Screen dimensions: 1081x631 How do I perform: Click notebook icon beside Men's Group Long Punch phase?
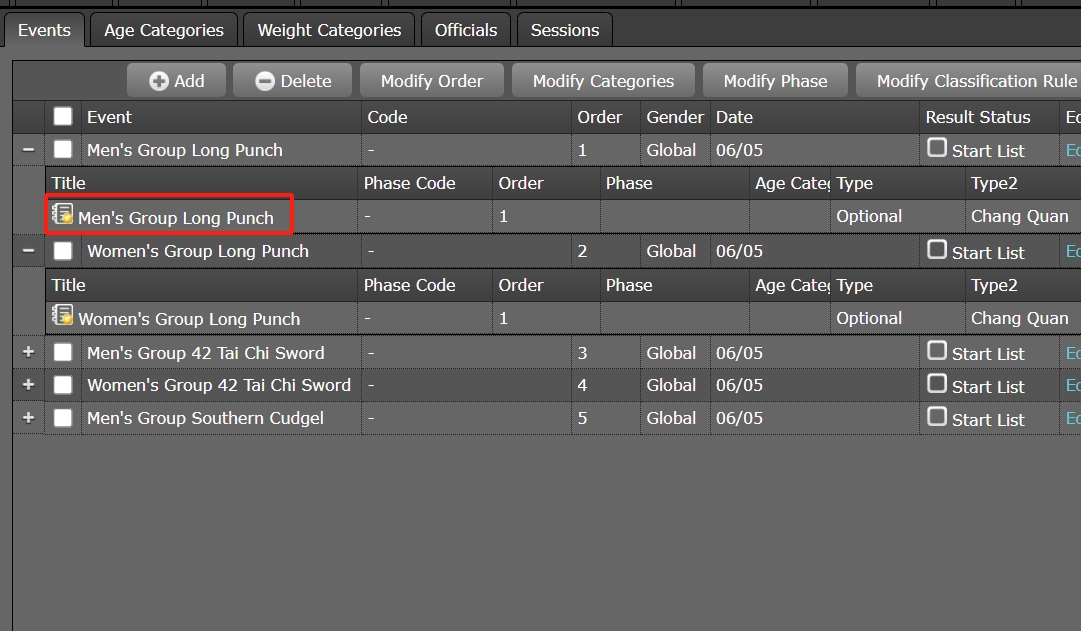(x=63, y=214)
